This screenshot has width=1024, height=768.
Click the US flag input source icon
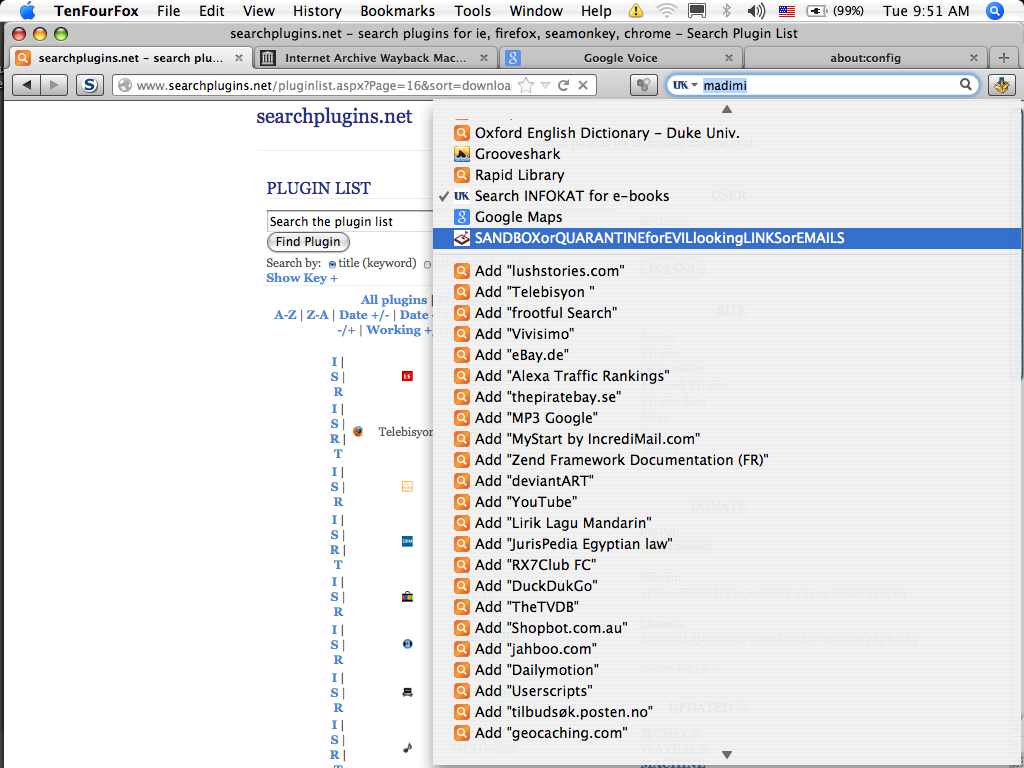coord(787,11)
